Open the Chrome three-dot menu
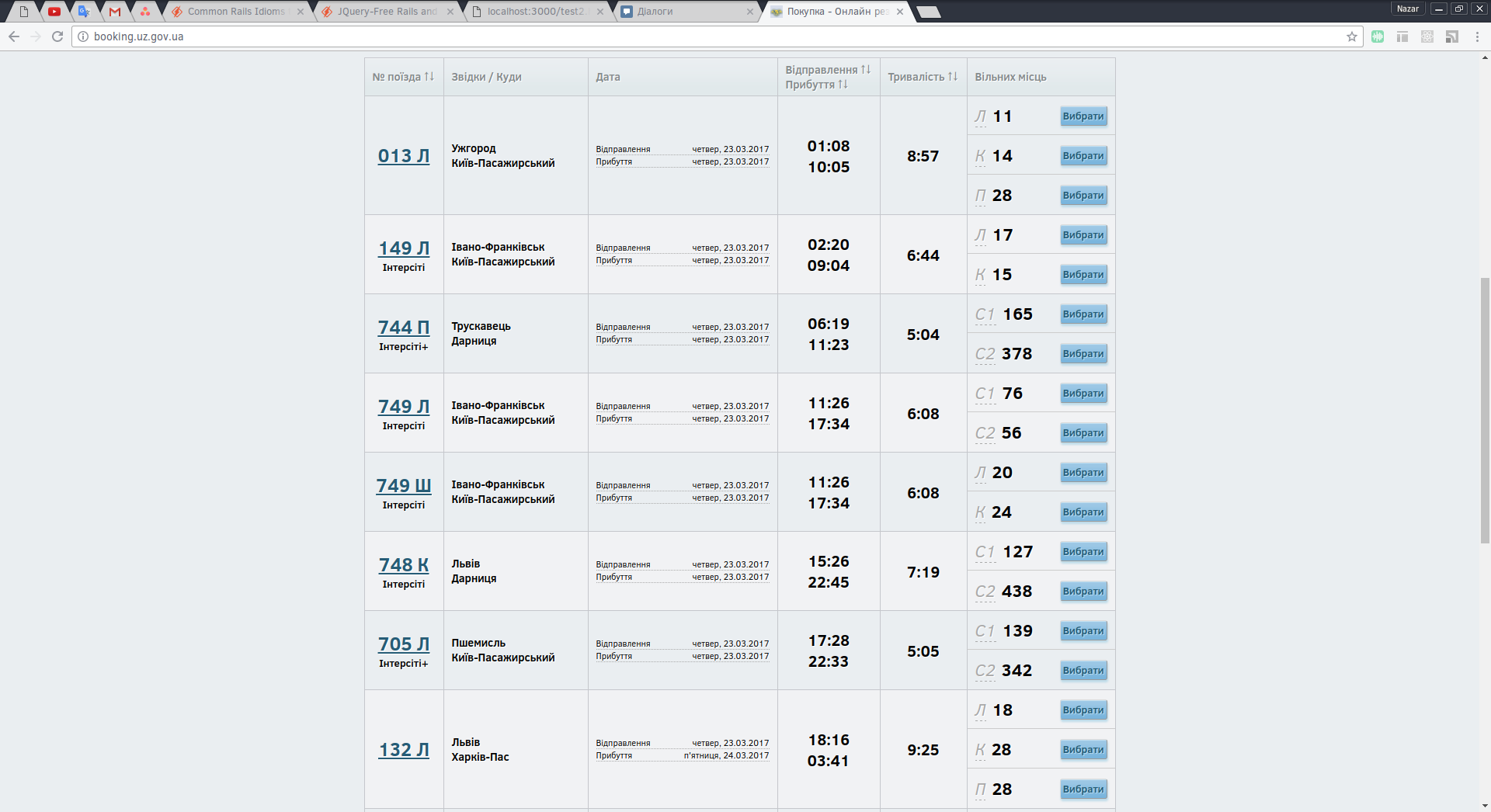This screenshot has height=812, width=1491. tap(1477, 36)
